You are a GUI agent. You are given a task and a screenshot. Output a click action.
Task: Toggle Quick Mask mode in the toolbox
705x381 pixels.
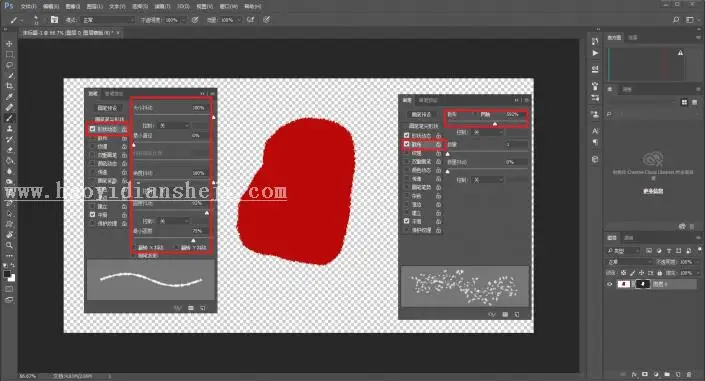coord(9,289)
